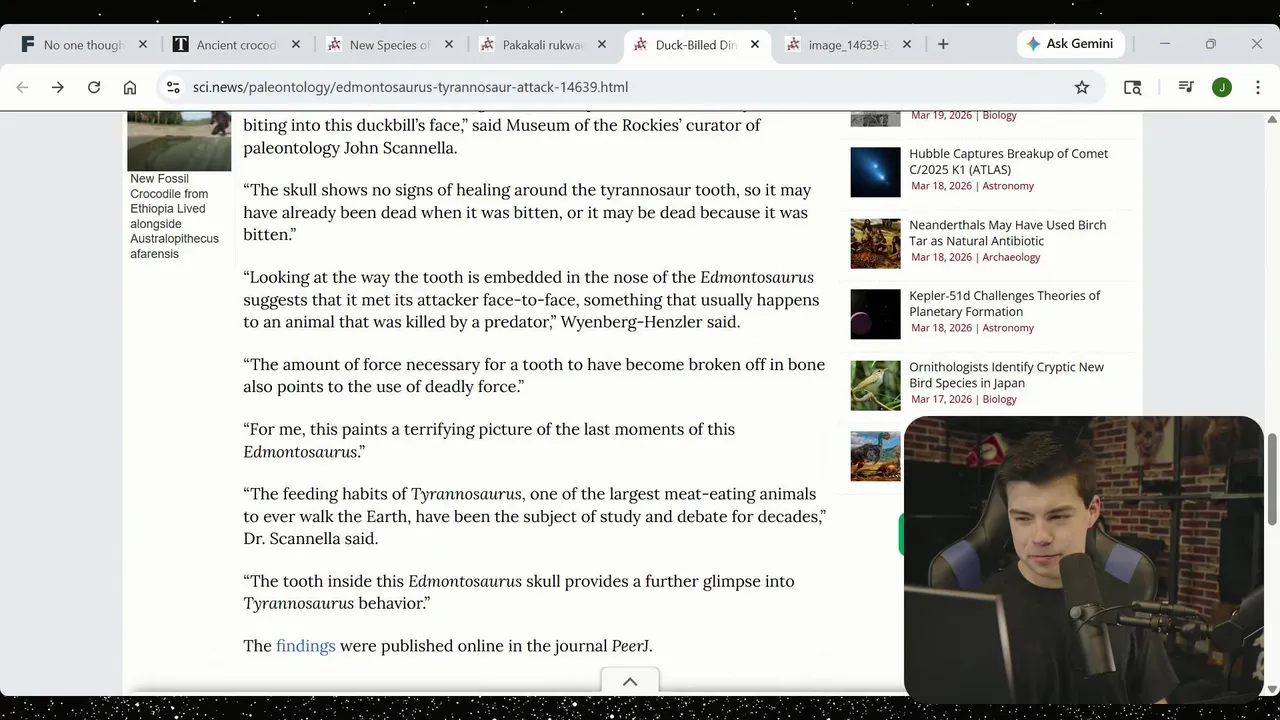Open a new tab with plus button
1280x720 pixels.
[943, 44]
